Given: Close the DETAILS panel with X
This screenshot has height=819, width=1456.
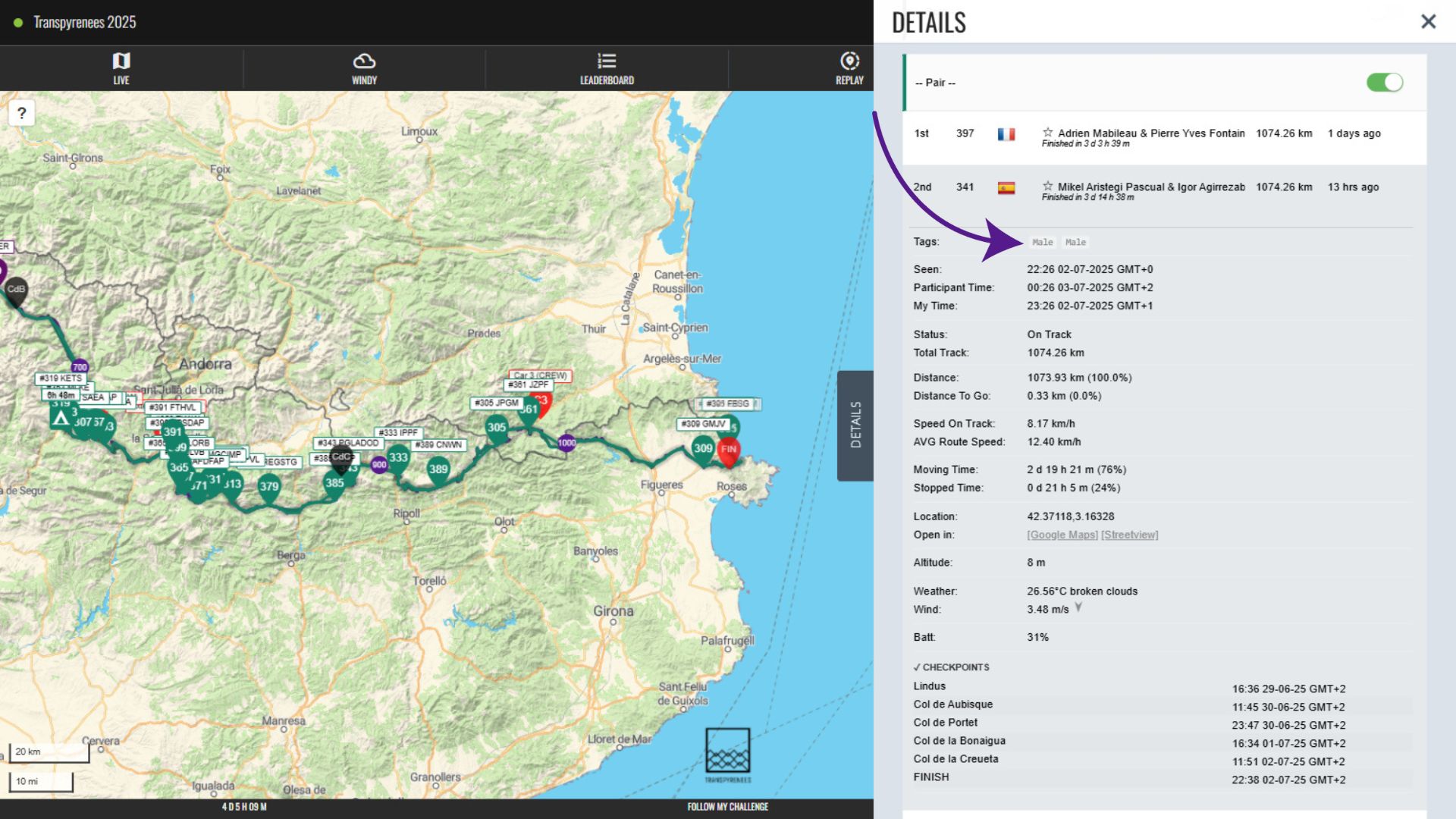Looking at the screenshot, I should (x=1428, y=21).
